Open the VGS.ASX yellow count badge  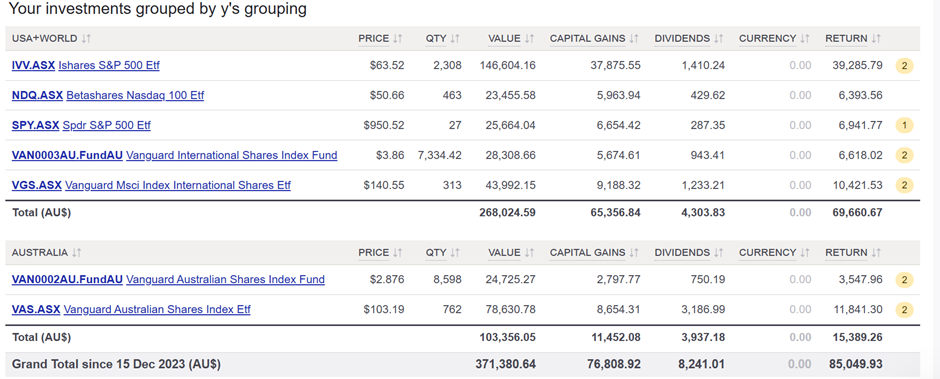(905, 185)
